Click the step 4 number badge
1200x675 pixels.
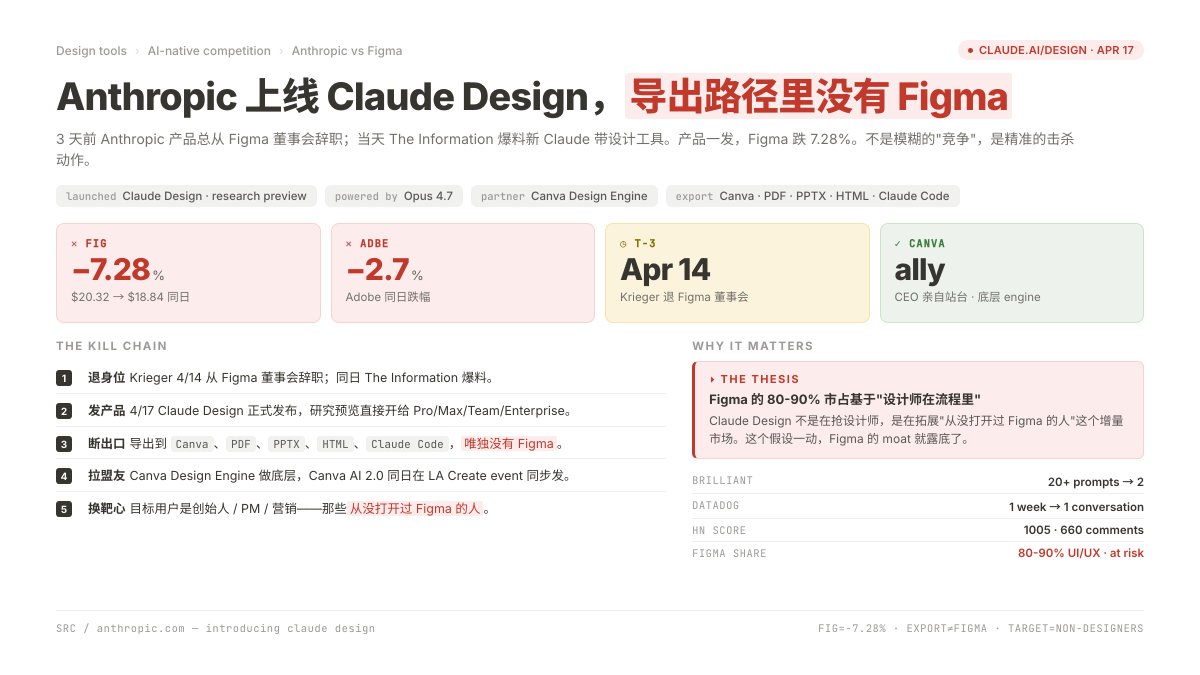click(64, 476)
